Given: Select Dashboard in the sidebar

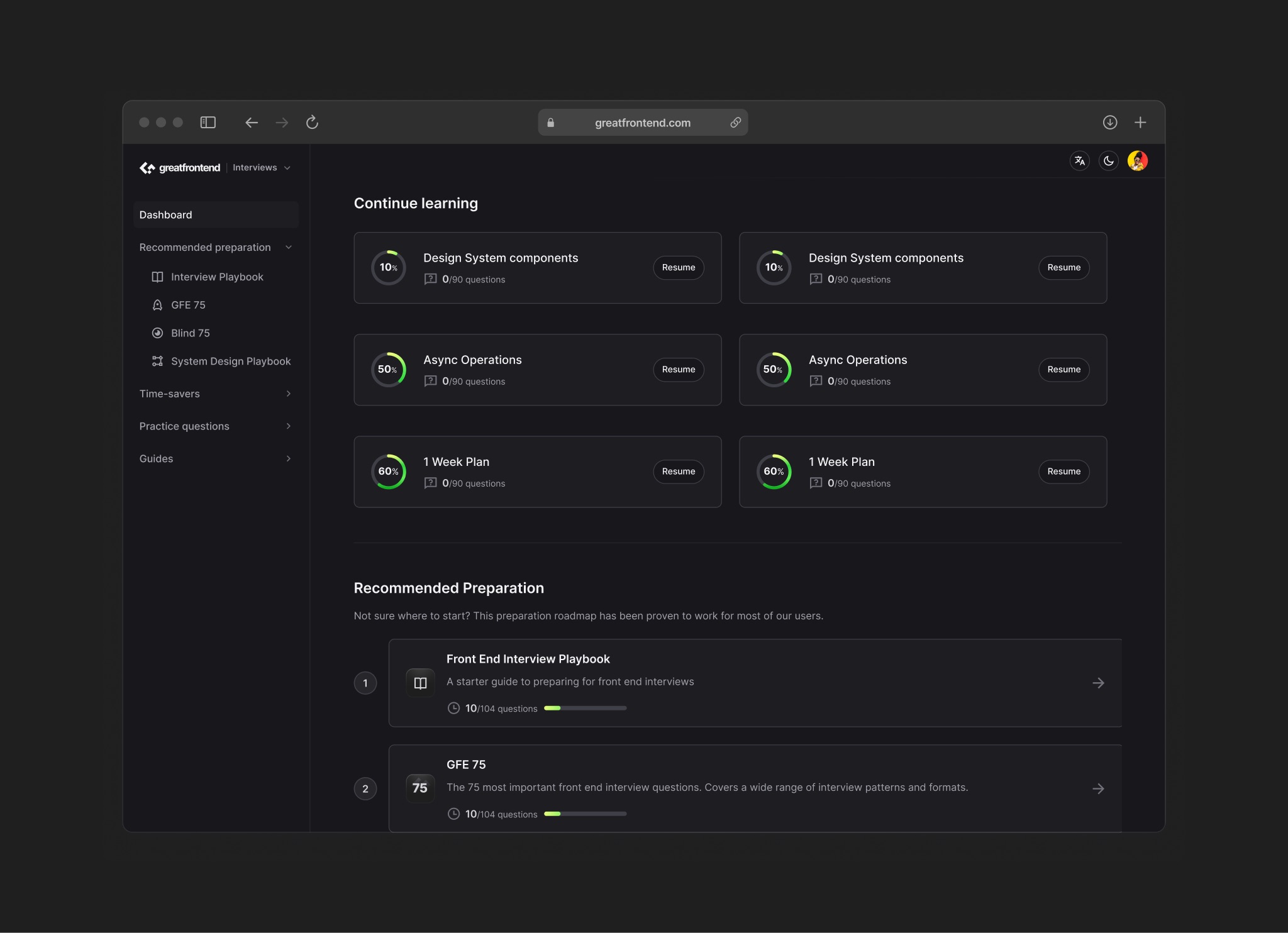Looking at the screenshot, I should (216, 215).
